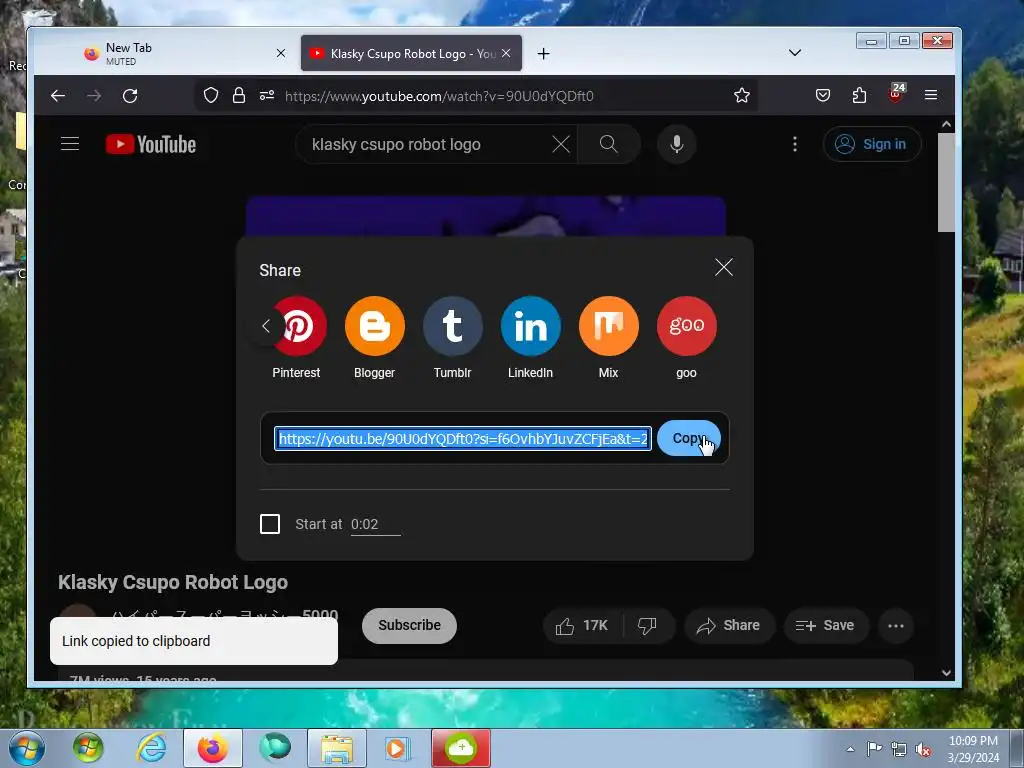Open the Windows Start menu

click(x=27, y=748)
